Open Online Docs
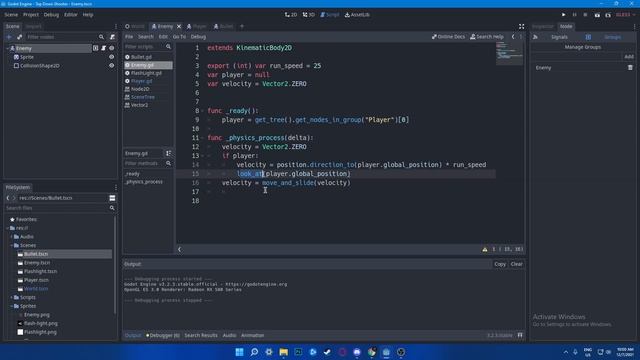The image size is (640, 360). [448, 37]
